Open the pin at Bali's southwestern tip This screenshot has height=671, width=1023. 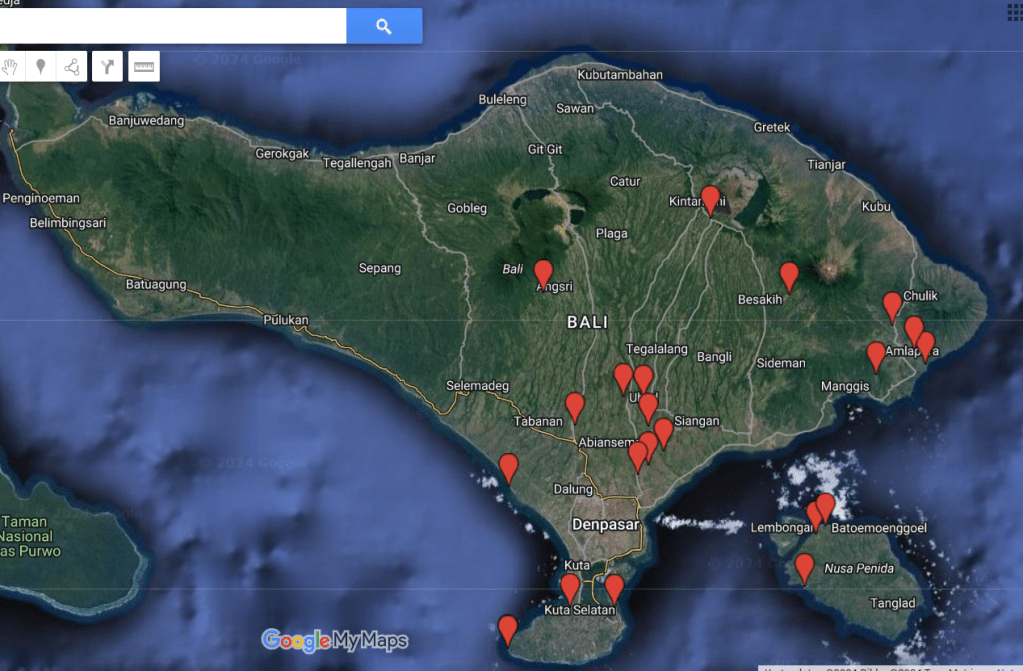508,629
